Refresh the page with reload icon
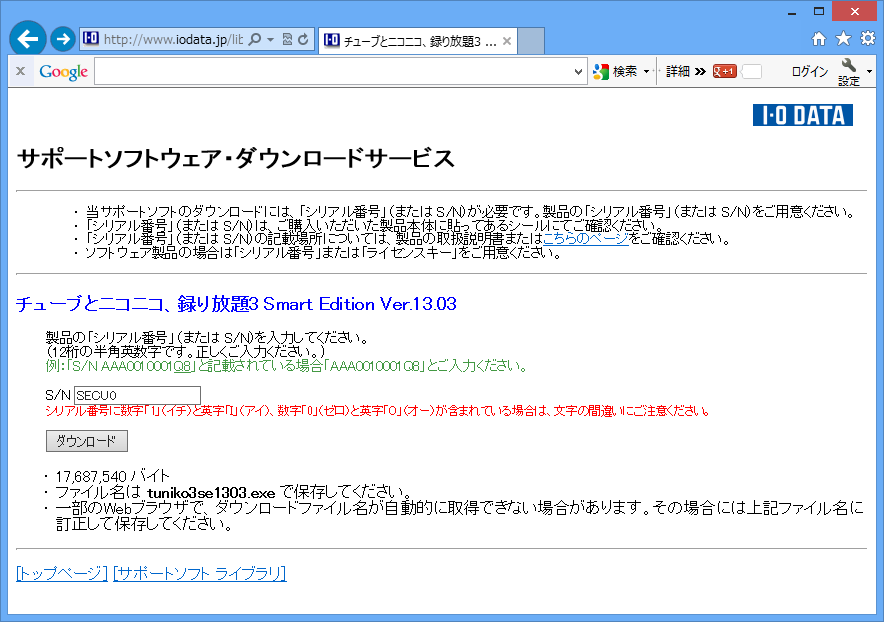Viewport: 884px width, 622px height. [x=303, y=39]
